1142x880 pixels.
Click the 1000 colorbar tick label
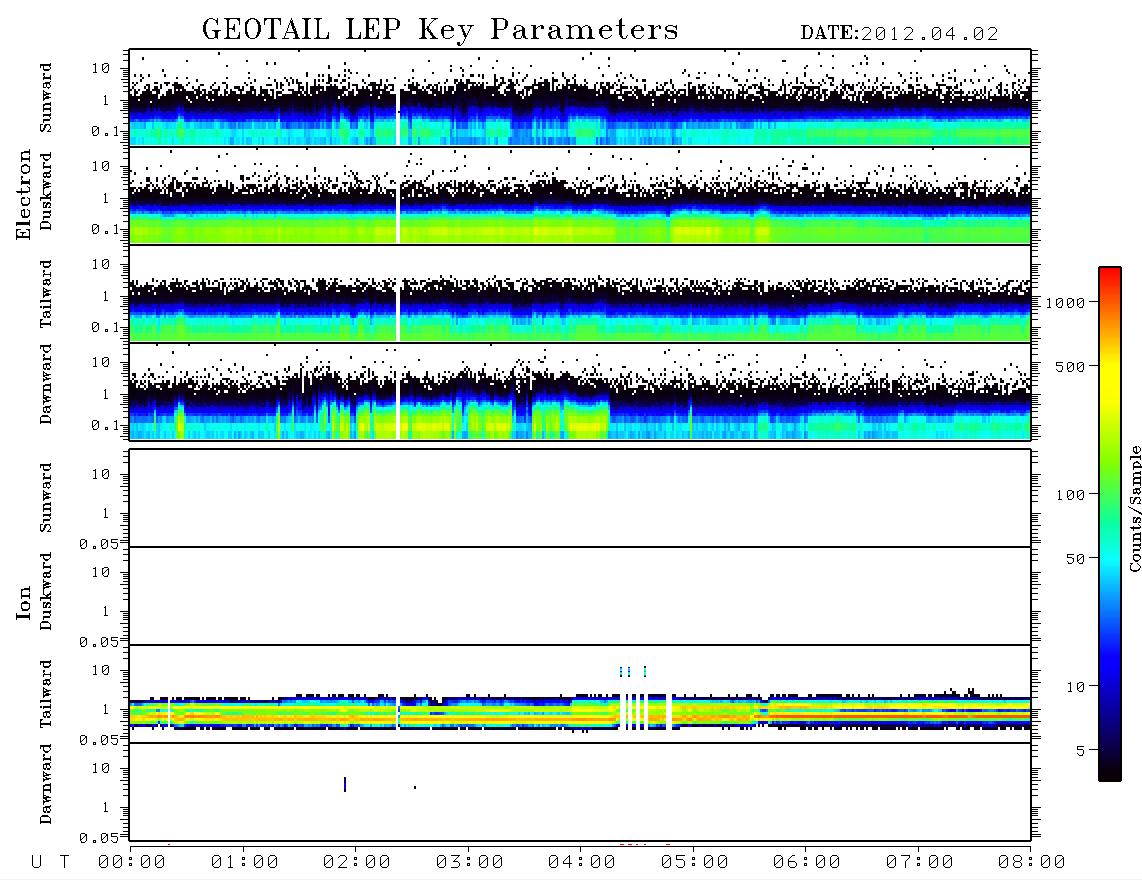coord(1066,303)
